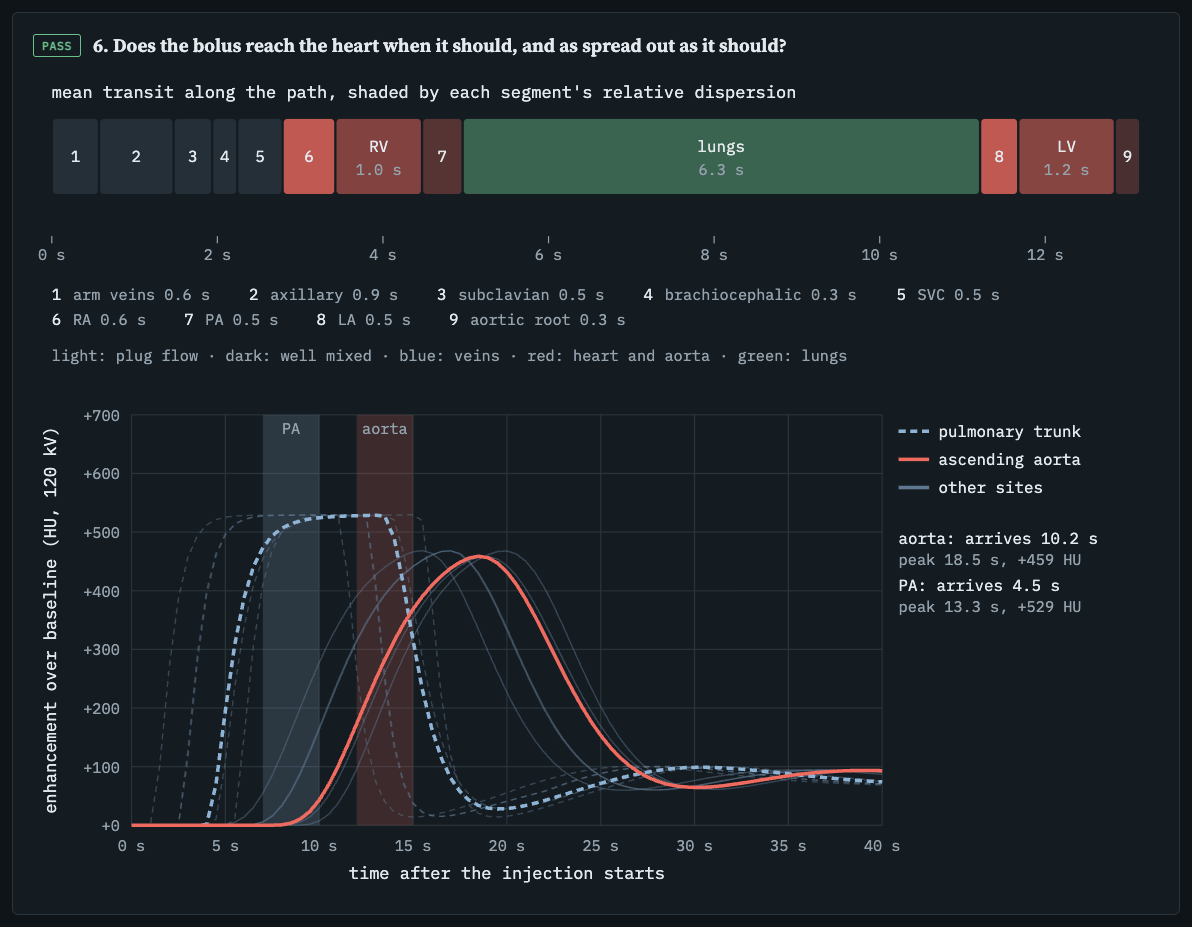Click the "20 s" tick on the chart's time axis
1192x927 pixels.
pyautogui.click(x=506, y=846)
